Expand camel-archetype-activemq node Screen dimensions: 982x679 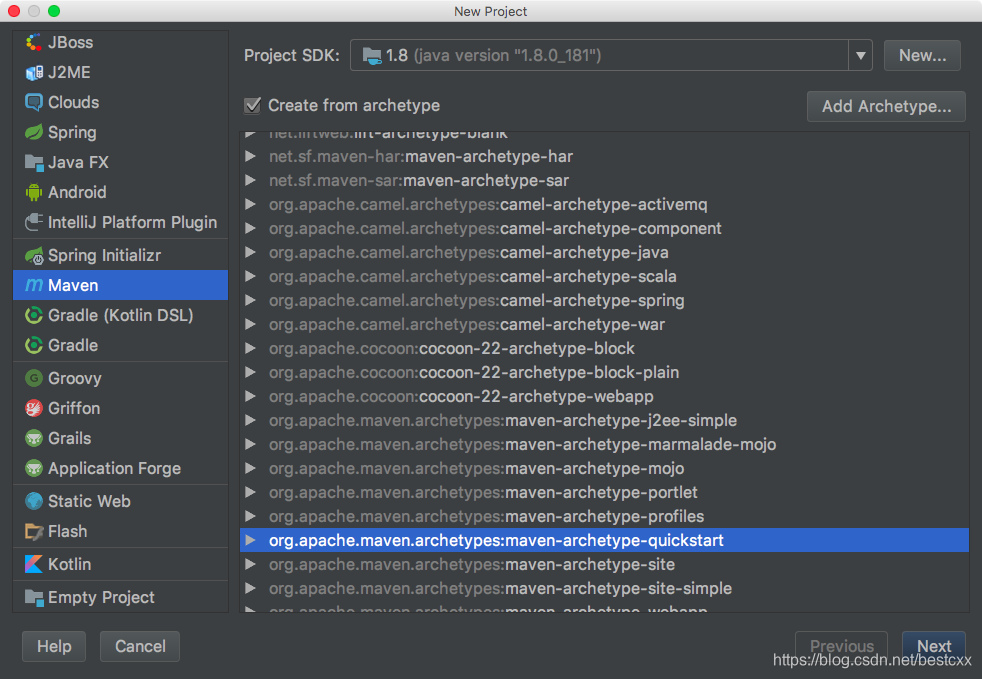tap(251, 204)
